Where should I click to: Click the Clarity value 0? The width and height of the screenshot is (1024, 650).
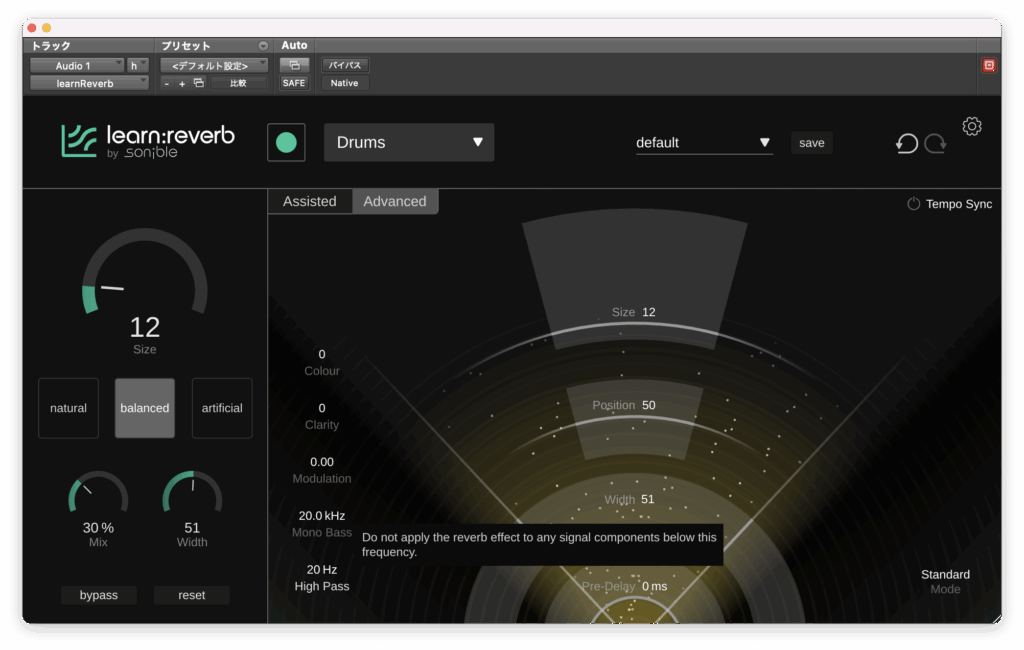coord(322,408)
